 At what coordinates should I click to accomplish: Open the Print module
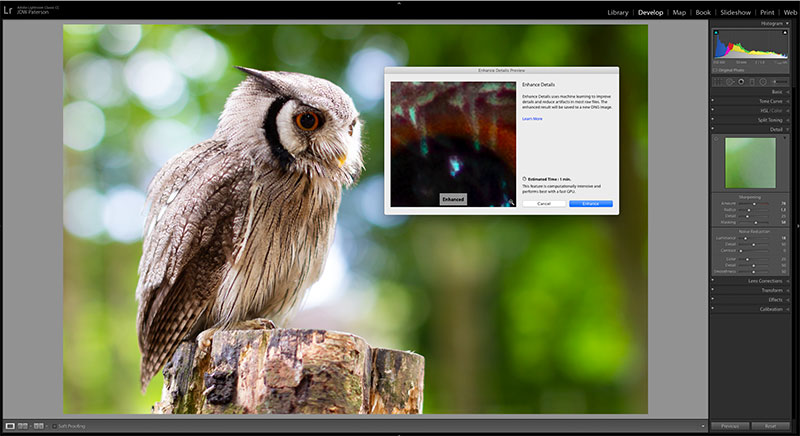(767, 12)
